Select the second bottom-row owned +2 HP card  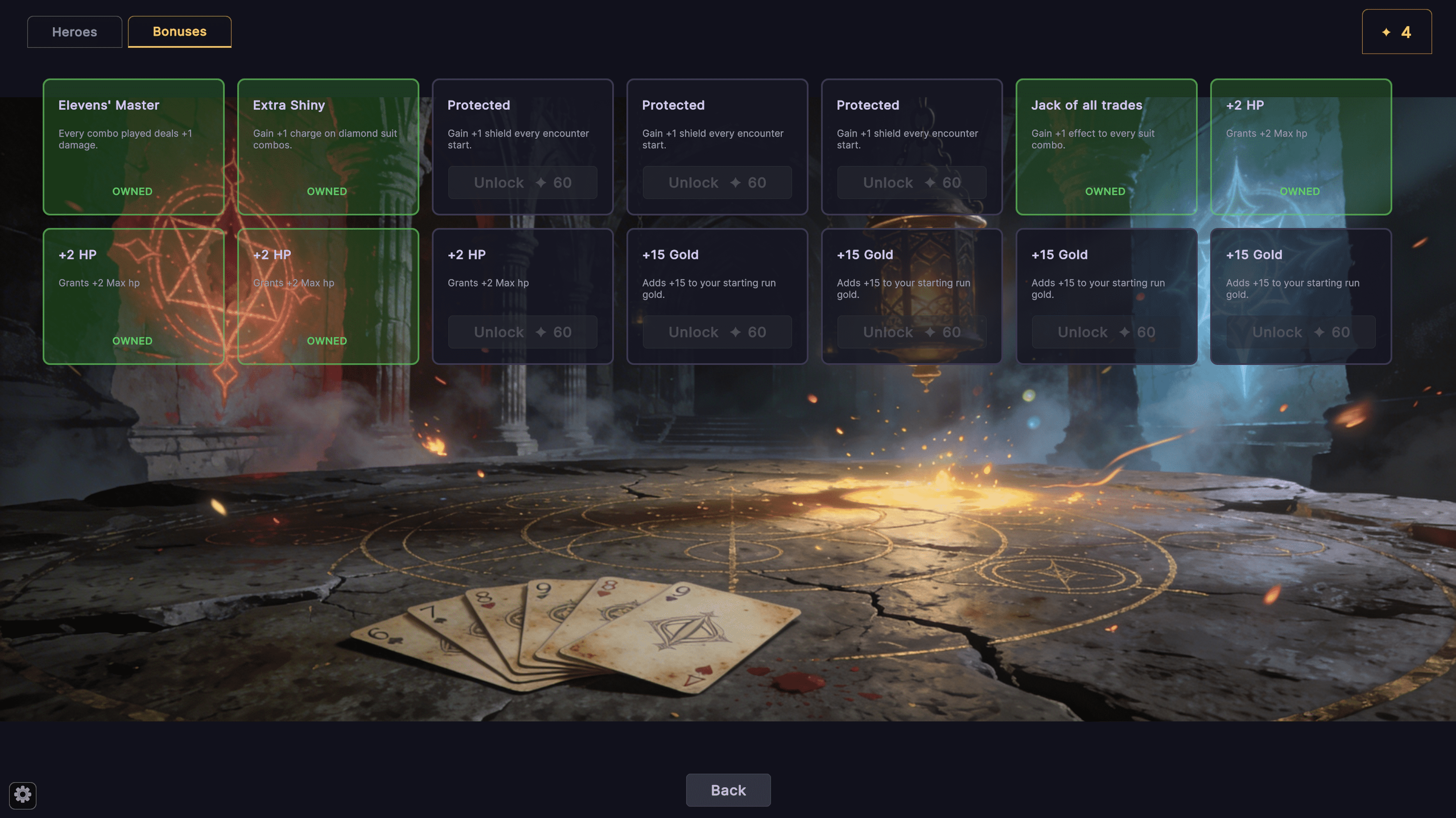(328, 297)
